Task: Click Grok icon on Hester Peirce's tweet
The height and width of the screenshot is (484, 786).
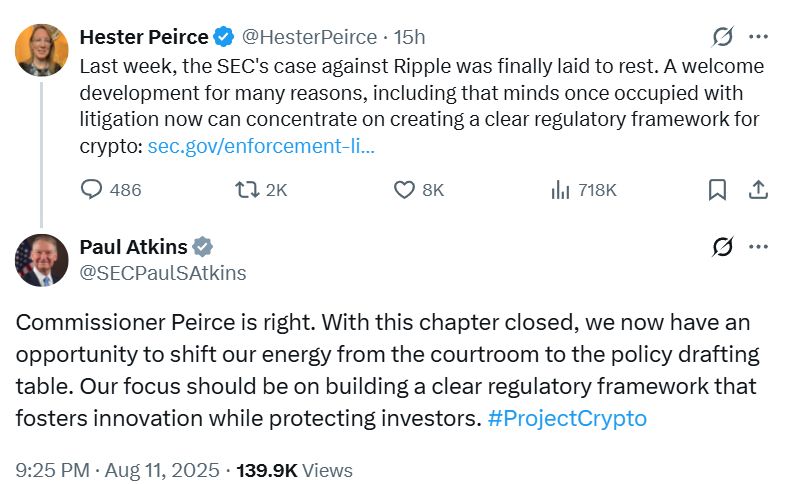Action: coord(722,37)
